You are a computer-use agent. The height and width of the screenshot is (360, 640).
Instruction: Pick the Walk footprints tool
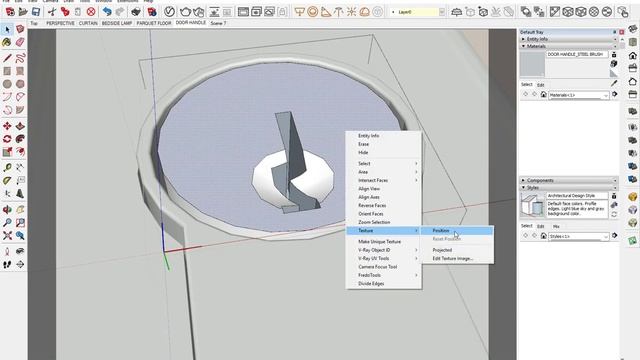7,264
